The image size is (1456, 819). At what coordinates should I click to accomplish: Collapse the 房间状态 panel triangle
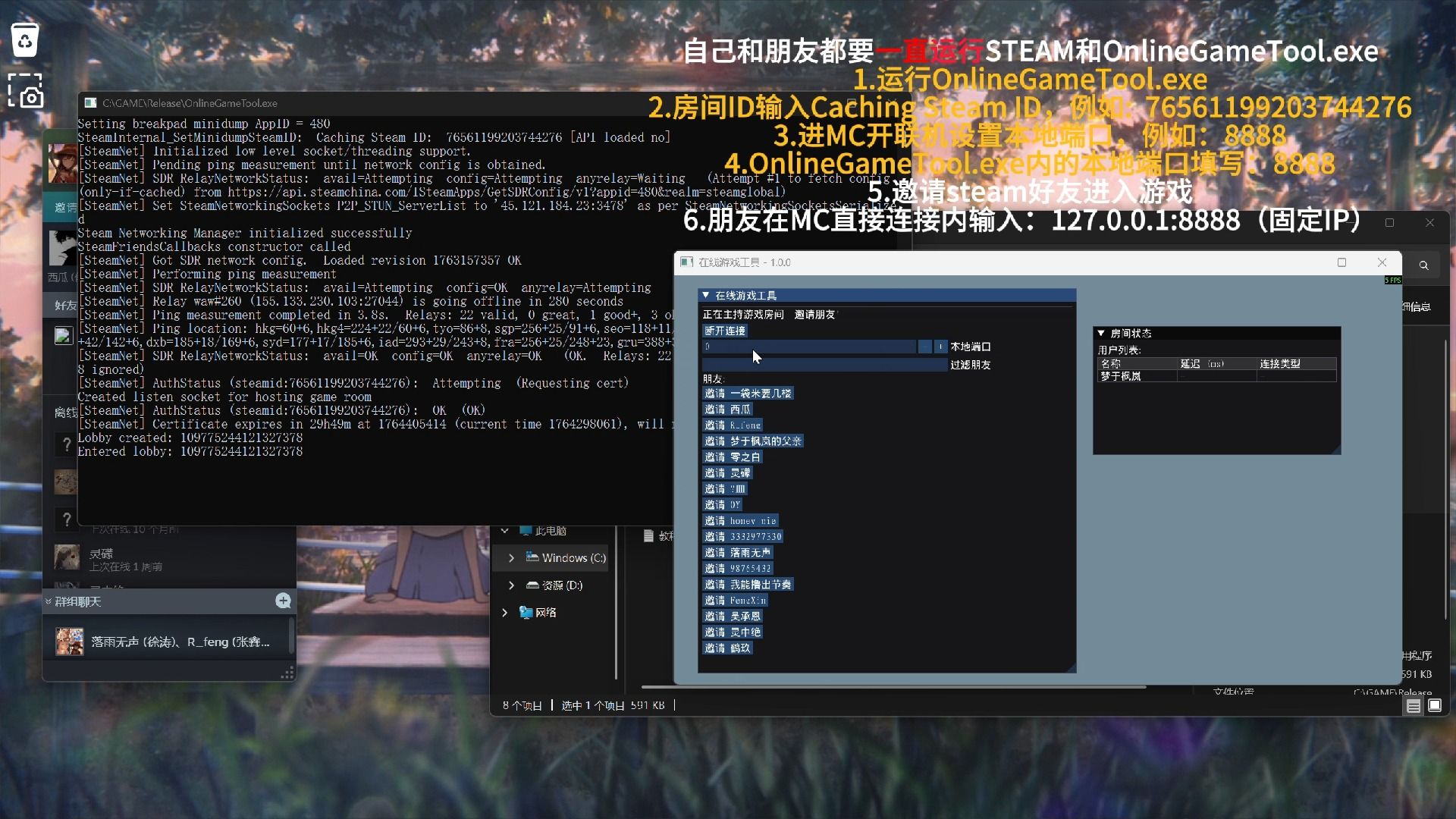click(1101, 333)
